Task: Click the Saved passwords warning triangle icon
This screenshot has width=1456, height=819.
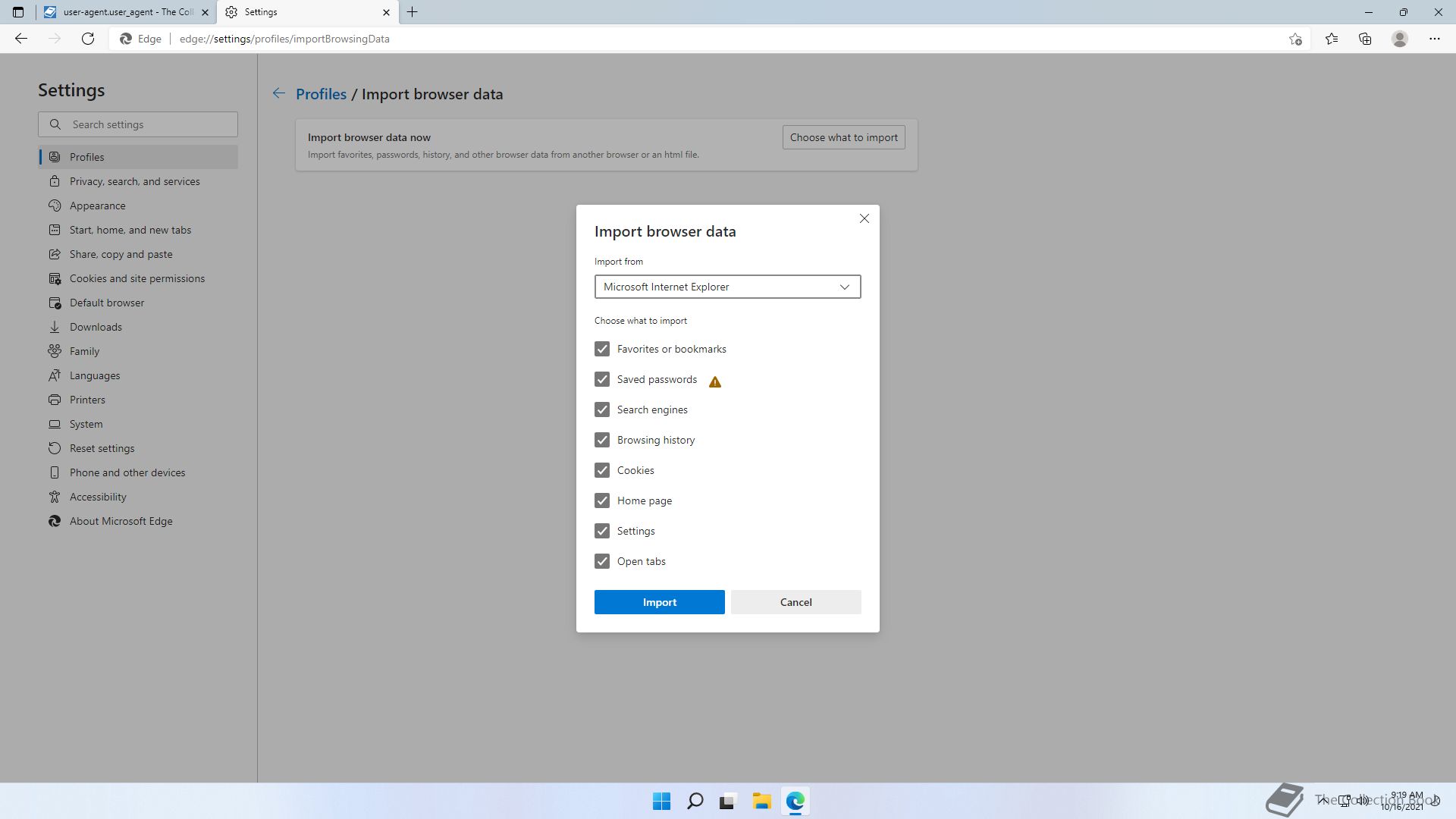Action: (x=715, y=381)
